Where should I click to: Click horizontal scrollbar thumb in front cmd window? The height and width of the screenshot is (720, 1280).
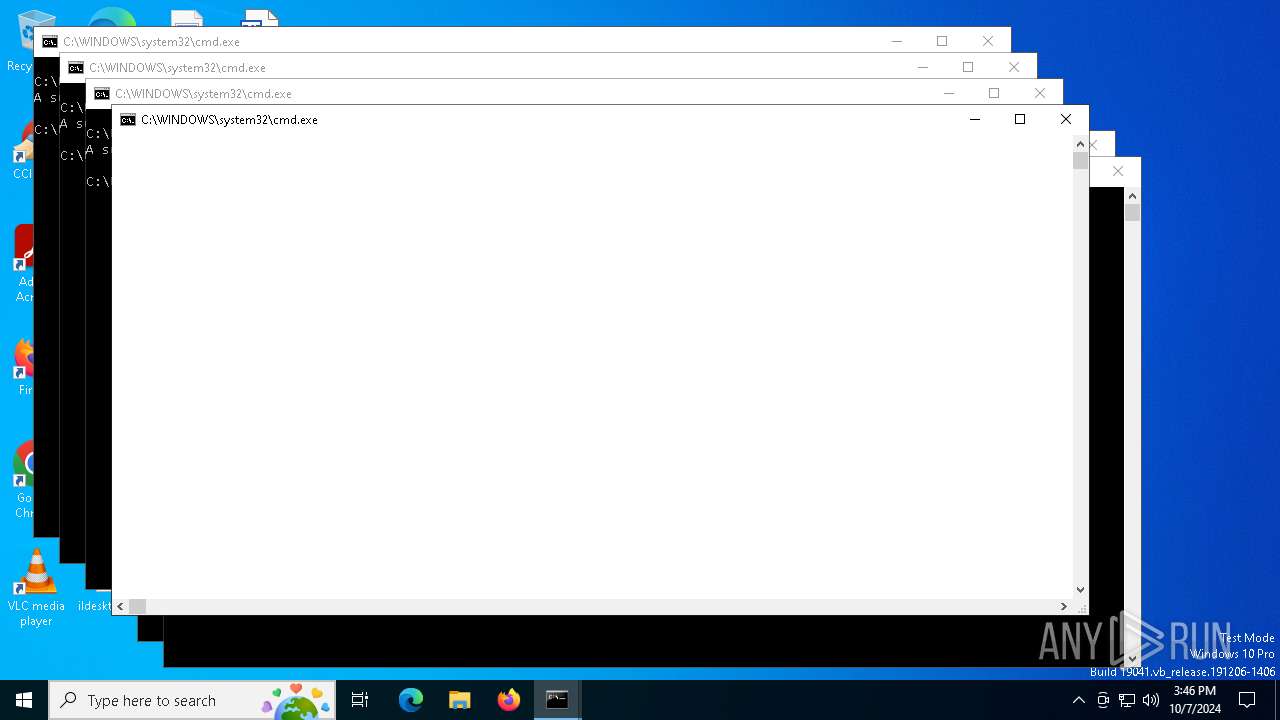tap(138, 606)
